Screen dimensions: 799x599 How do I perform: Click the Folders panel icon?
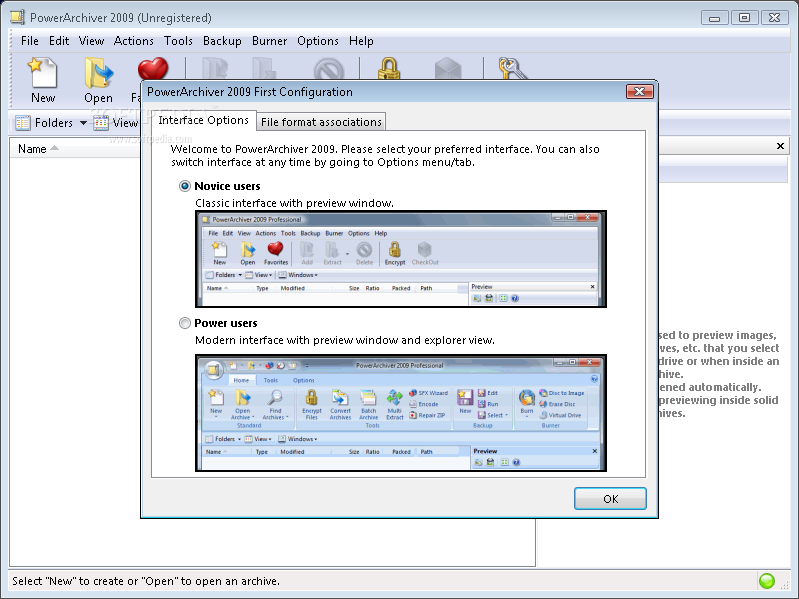pos(23,123)
